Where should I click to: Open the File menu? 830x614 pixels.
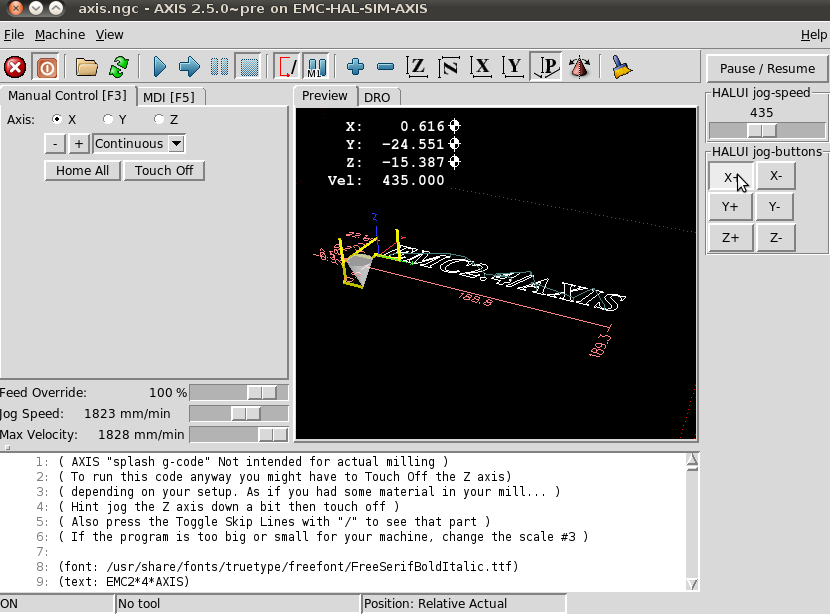14,35
